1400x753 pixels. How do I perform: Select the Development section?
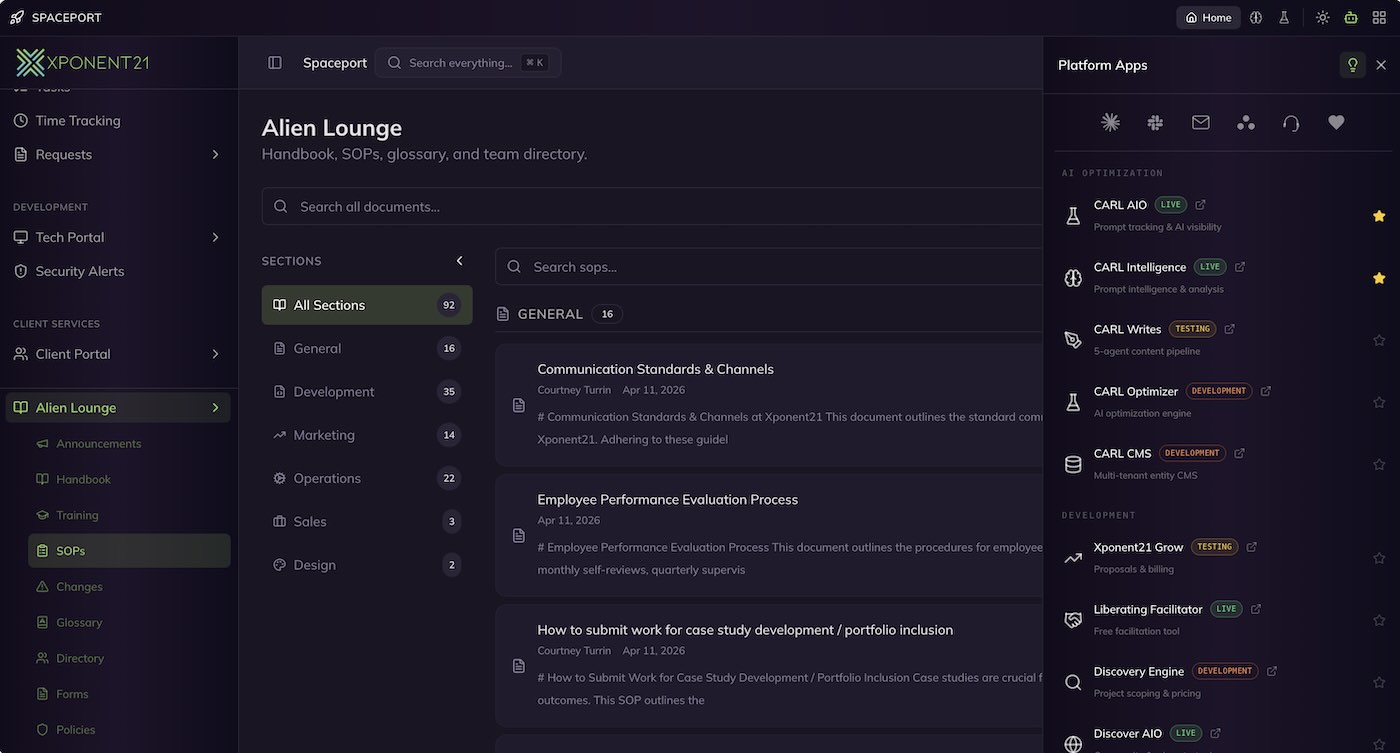coord(367,392)
